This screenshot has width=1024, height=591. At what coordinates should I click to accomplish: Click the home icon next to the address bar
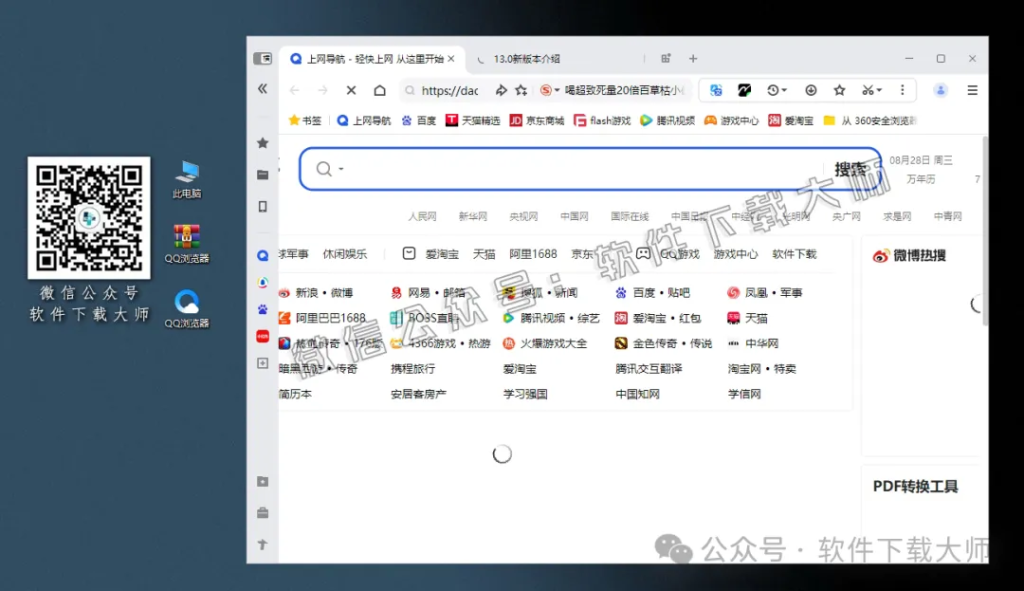click(378, 90)
